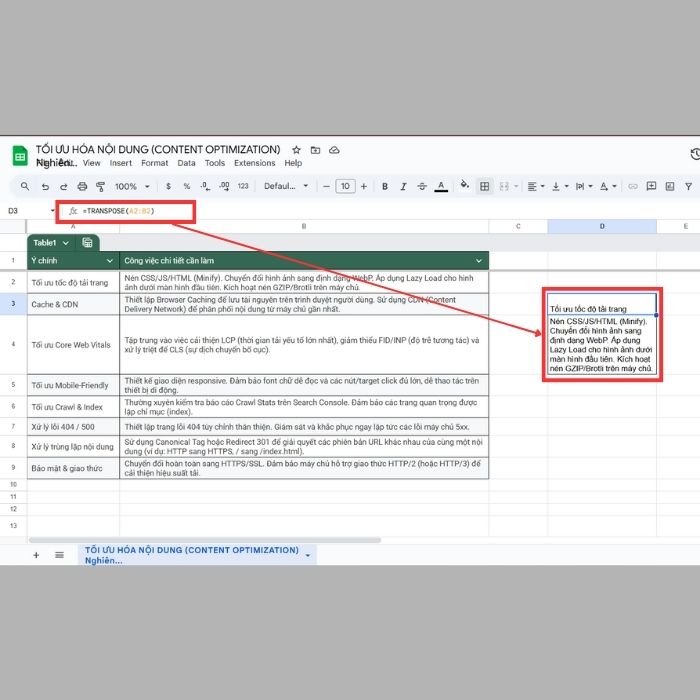Viewport: 700px width, 700px height.
Task: Click the table view icon beside Table1
Action: pos(88,242)
